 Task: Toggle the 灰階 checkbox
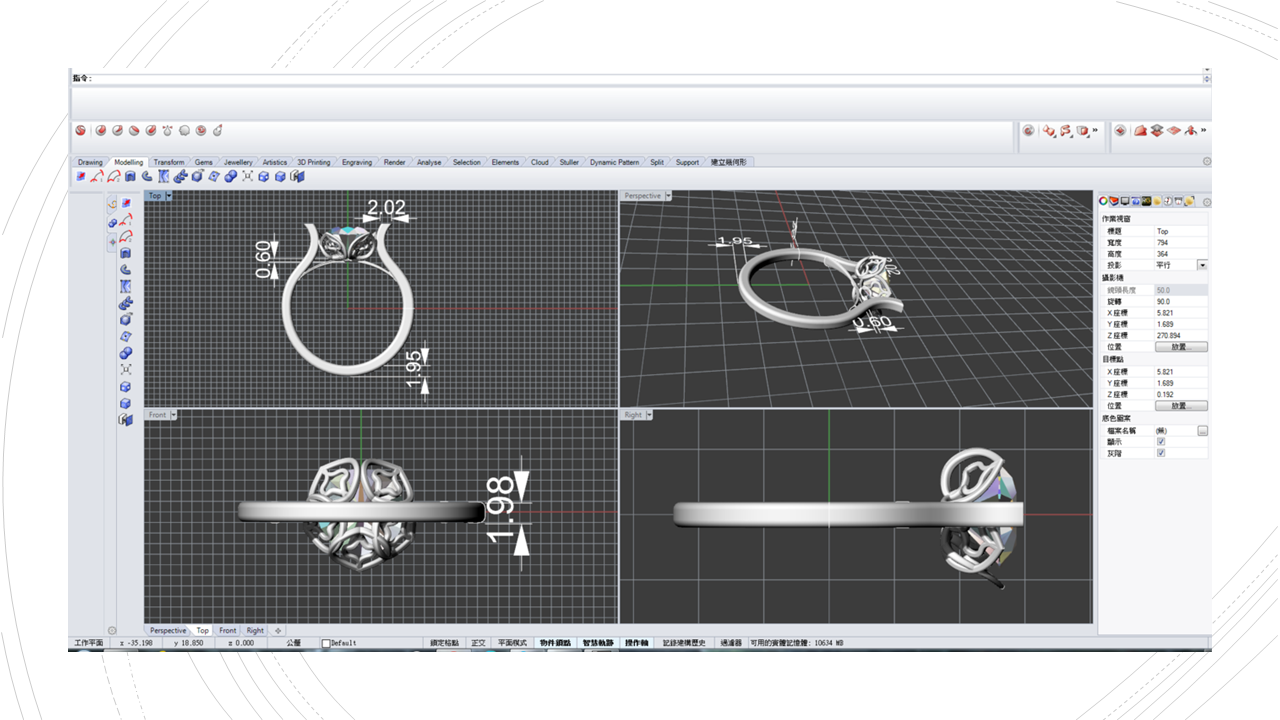pyautogui.click(x=1161, y=453)
